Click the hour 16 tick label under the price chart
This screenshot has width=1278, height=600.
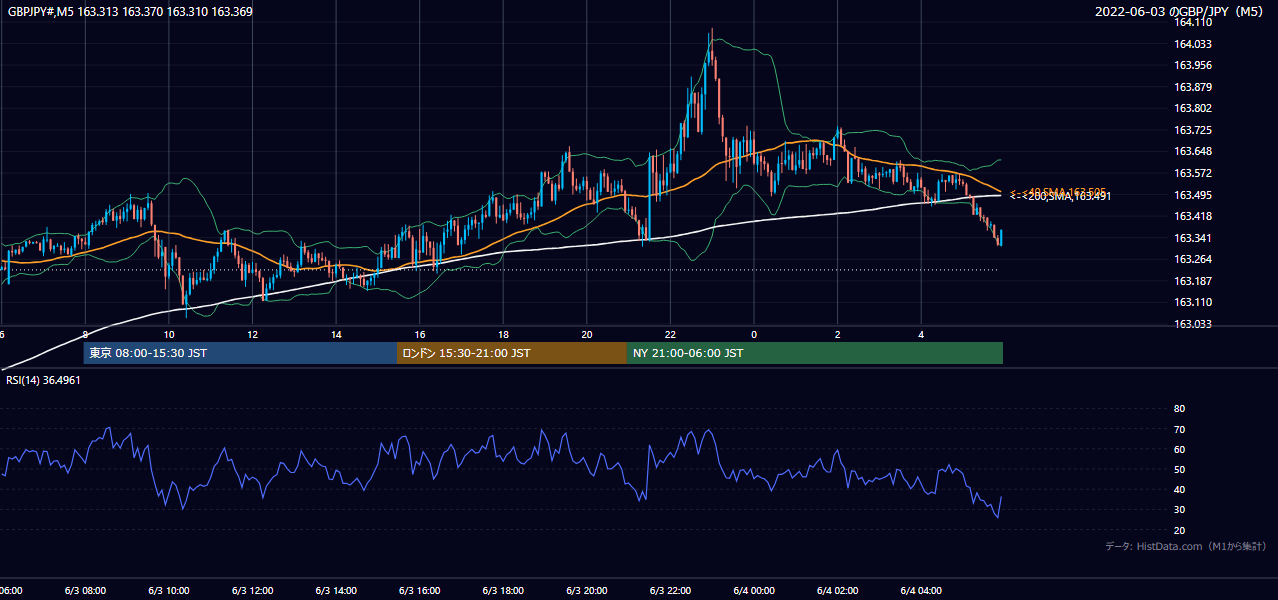[420, 334]
